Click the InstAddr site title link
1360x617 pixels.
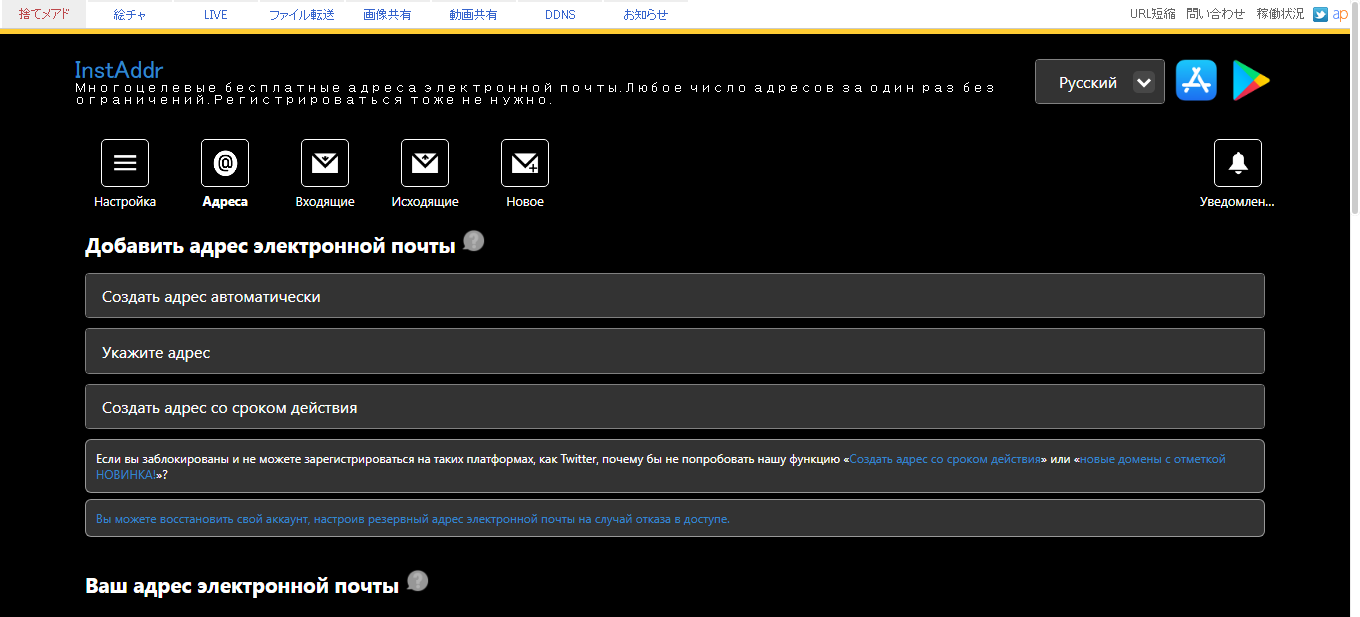pos(119,70)
